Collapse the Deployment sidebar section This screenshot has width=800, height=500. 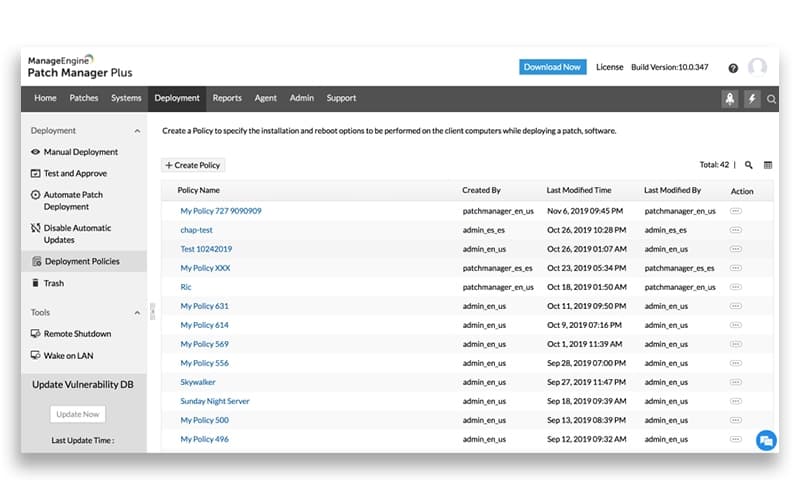(x=137, y=131)
